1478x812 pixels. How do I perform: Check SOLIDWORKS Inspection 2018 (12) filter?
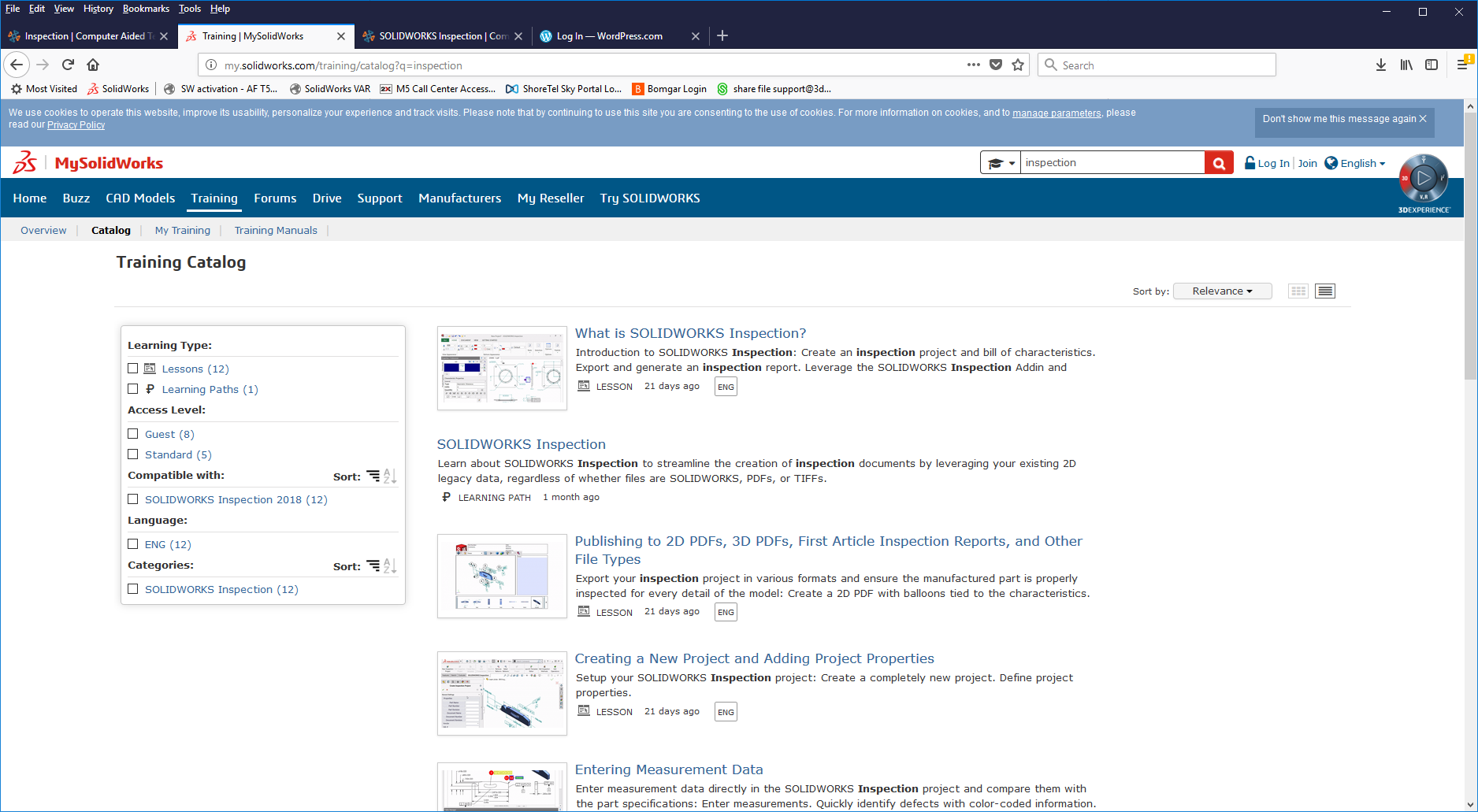point(133,499)
